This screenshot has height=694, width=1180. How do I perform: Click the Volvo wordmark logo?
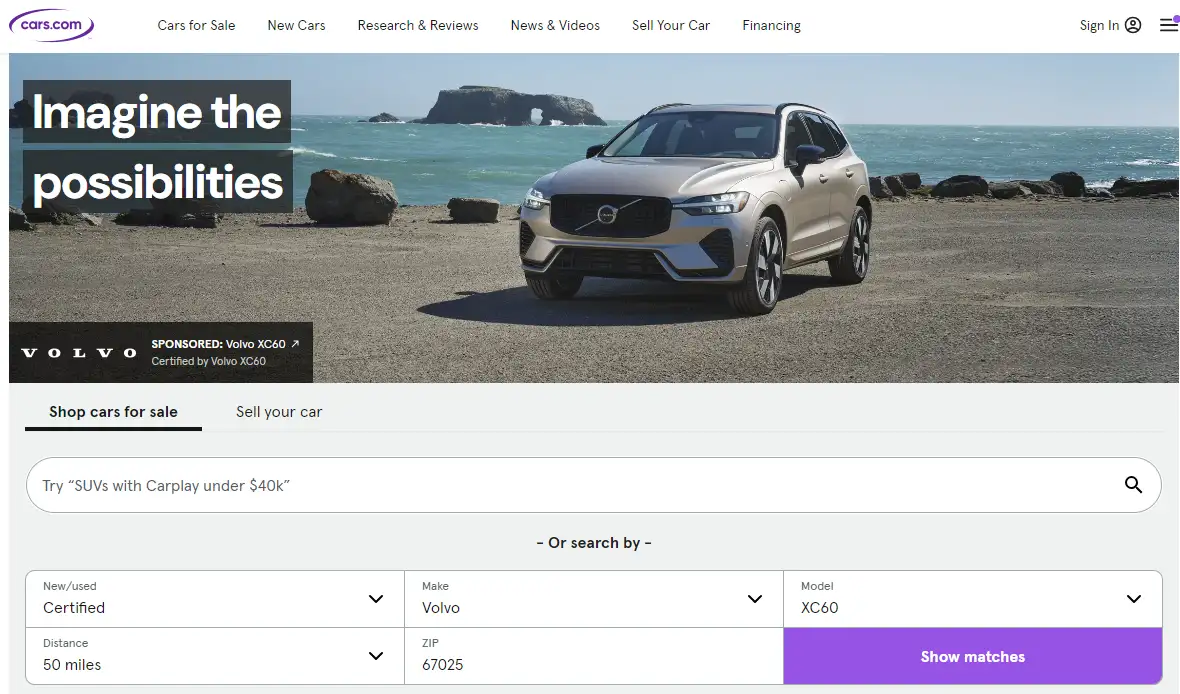(x=79, y=352)
